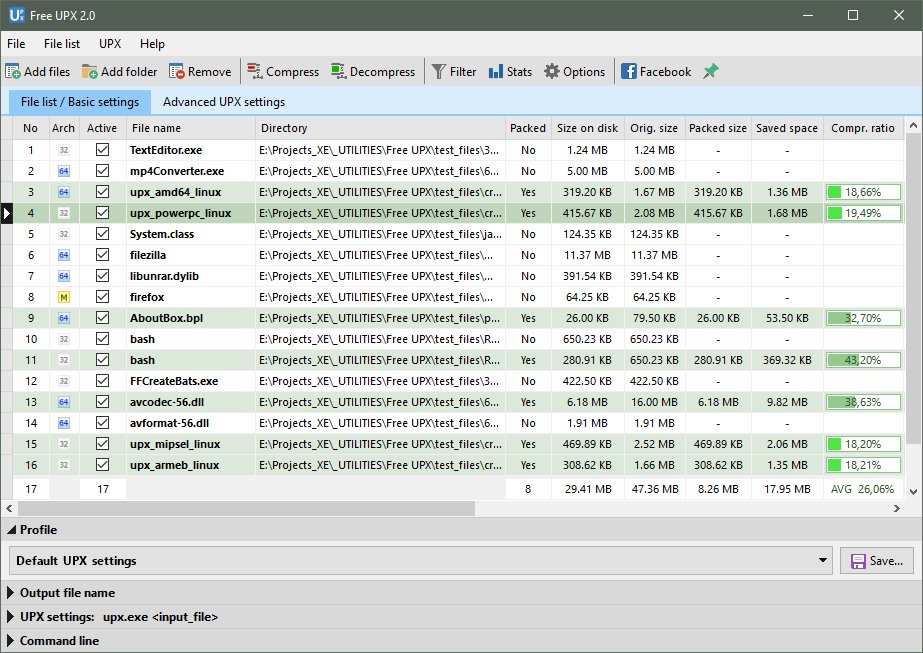Switch to Advanced UPX settings tab
923x653 pixels.
click(x=223, y=102)
